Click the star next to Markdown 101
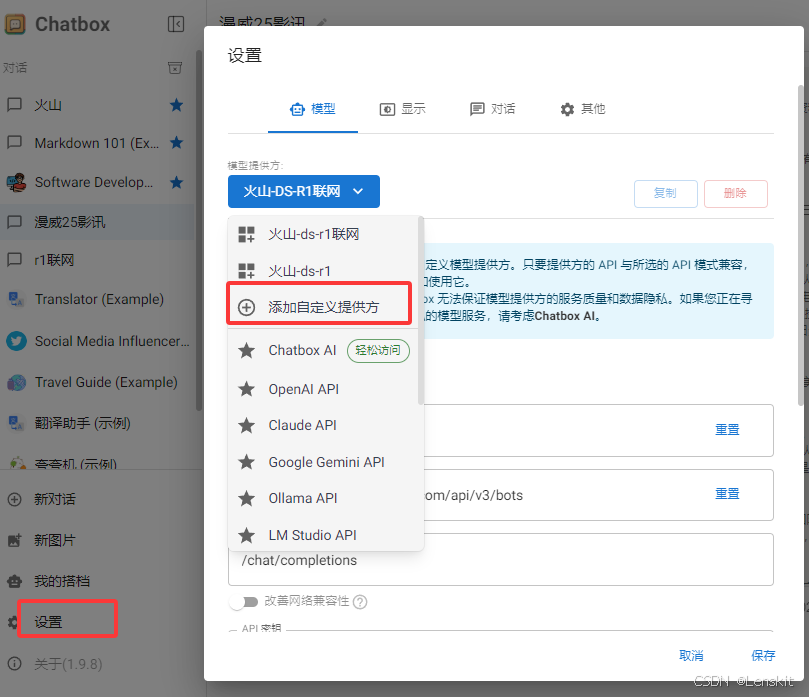 [176, 142]
